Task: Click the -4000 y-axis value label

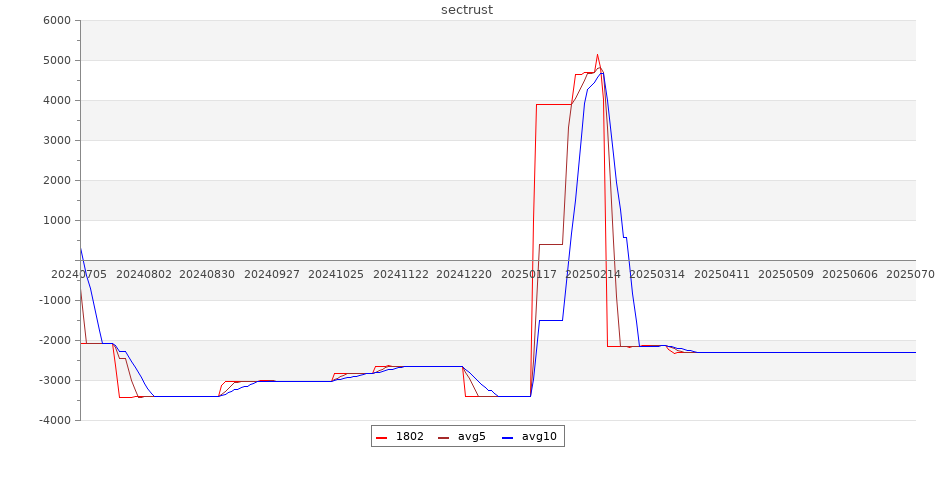Action: (55, 420)
